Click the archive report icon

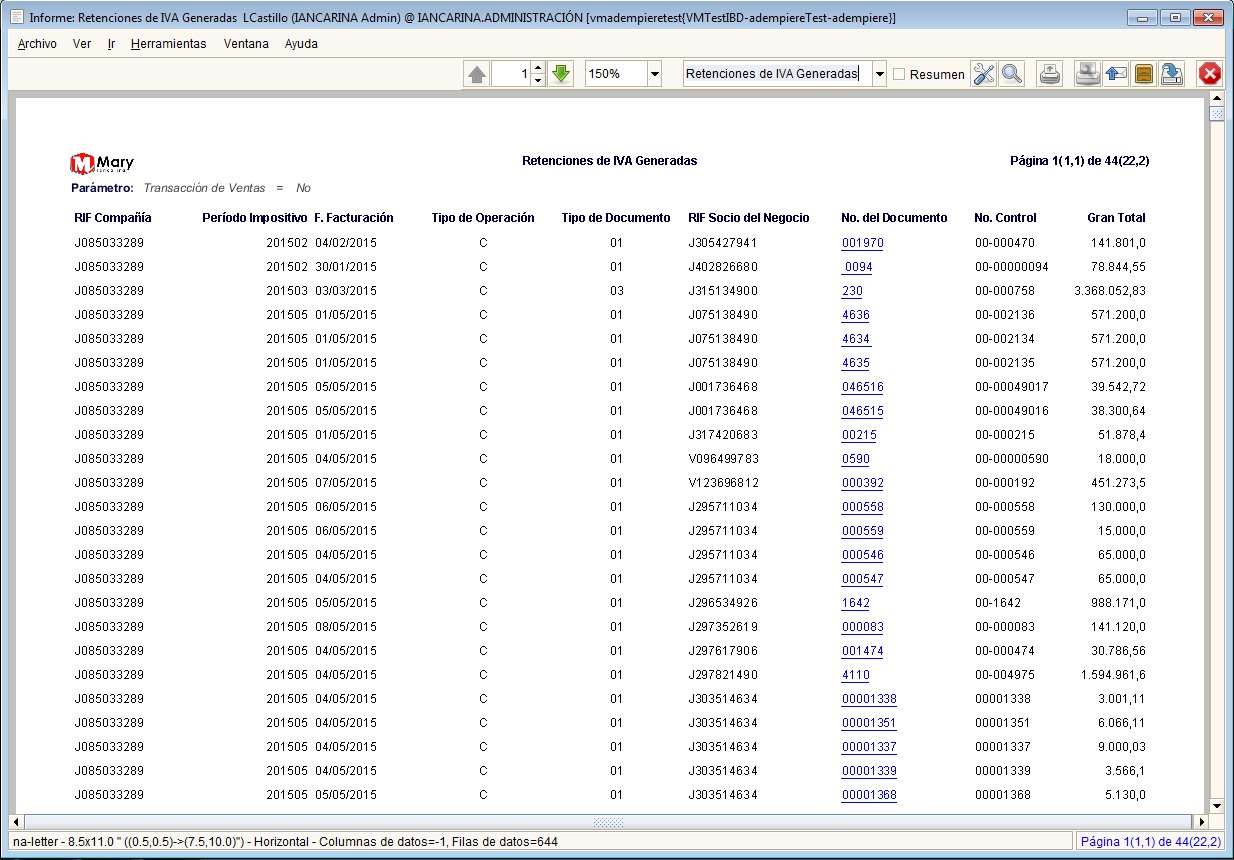click(x=1144, y=74)
